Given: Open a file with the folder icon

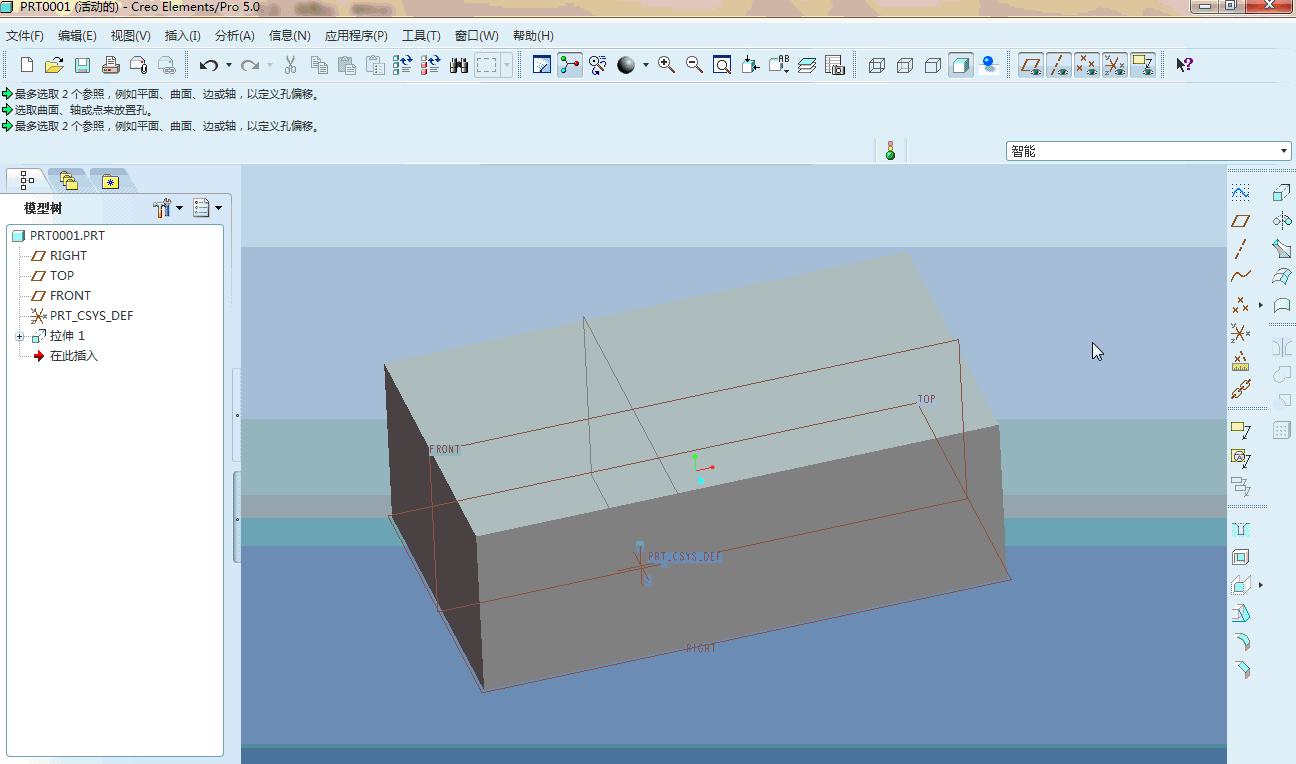Looking at the screenshot, I should click(x=54, y=65).
